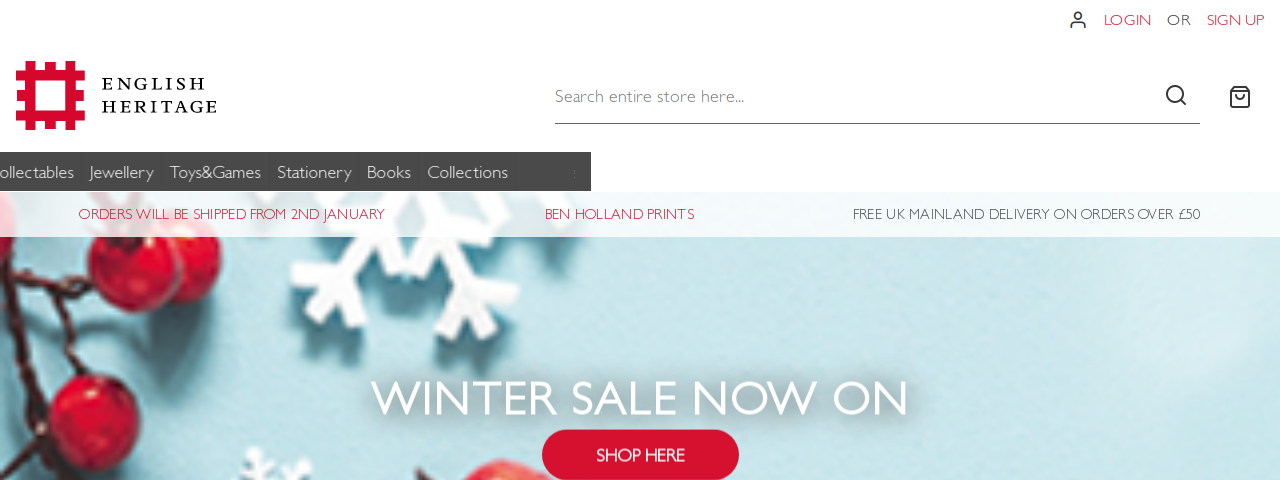Viewport: 1280px width, 480px height.
Task: Click the English Heritage logo
Action: tap(116, 95)
